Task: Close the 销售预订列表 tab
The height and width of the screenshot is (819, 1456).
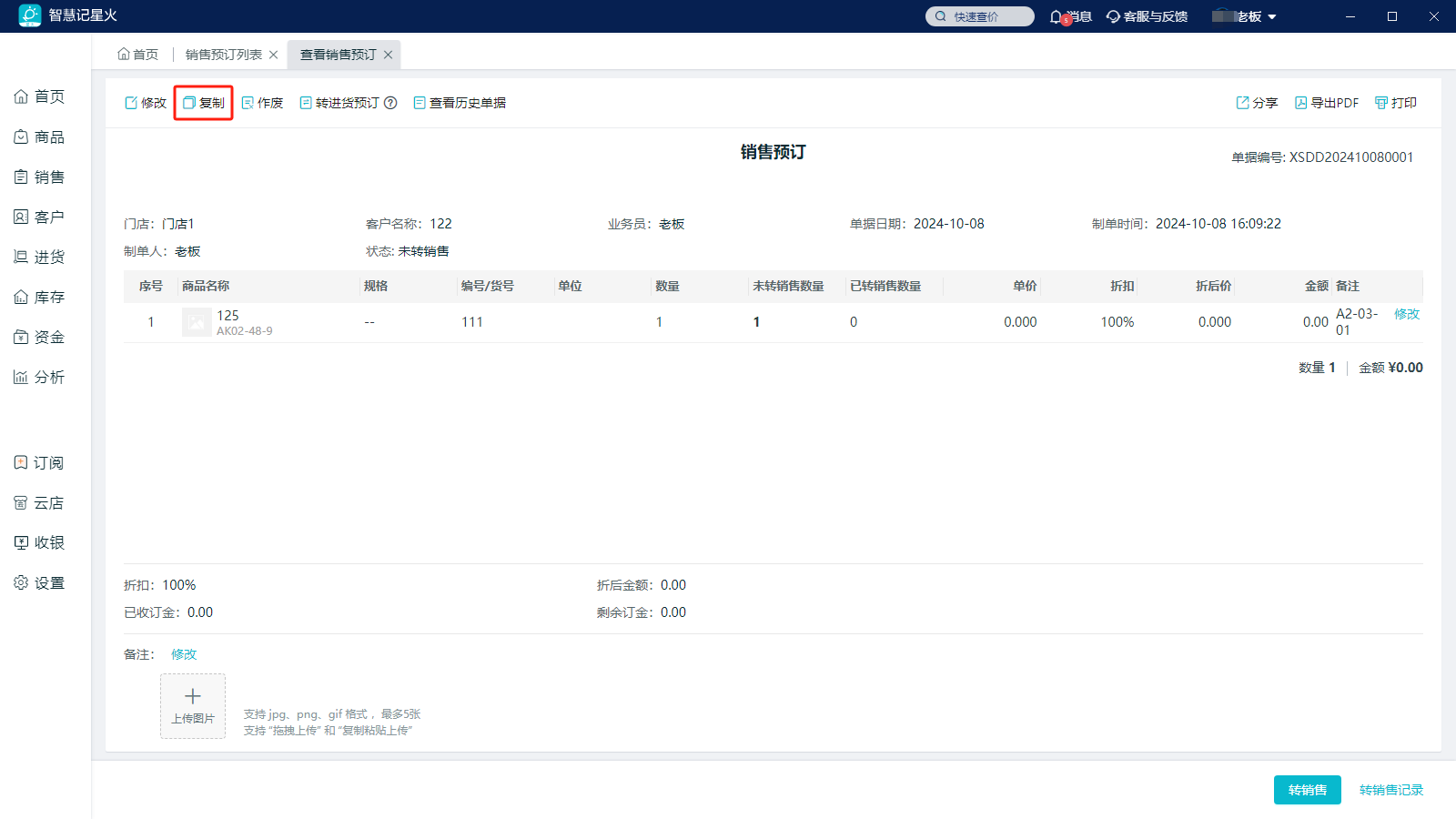Action: pyautogui.click(x=273, y=55)
